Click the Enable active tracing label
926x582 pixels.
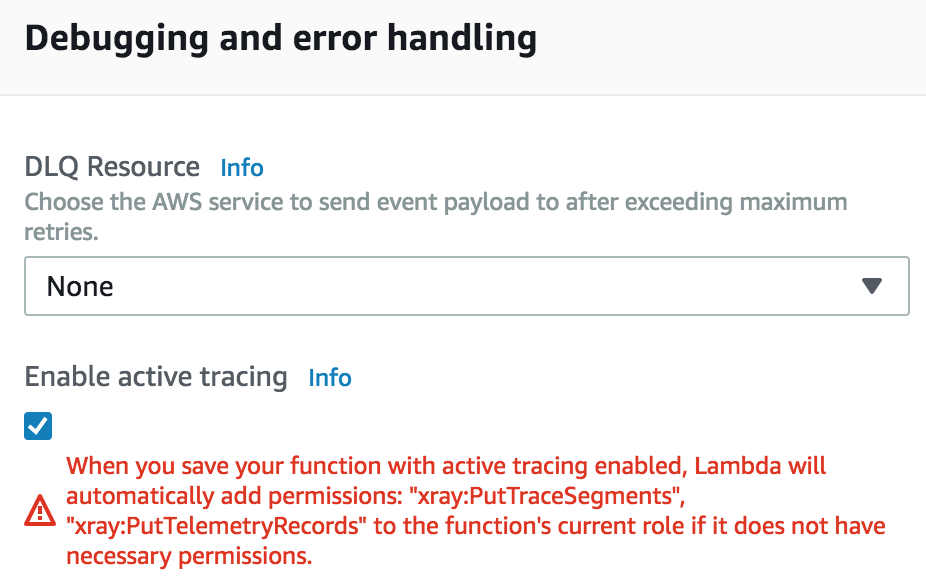(x=156, y=377)
